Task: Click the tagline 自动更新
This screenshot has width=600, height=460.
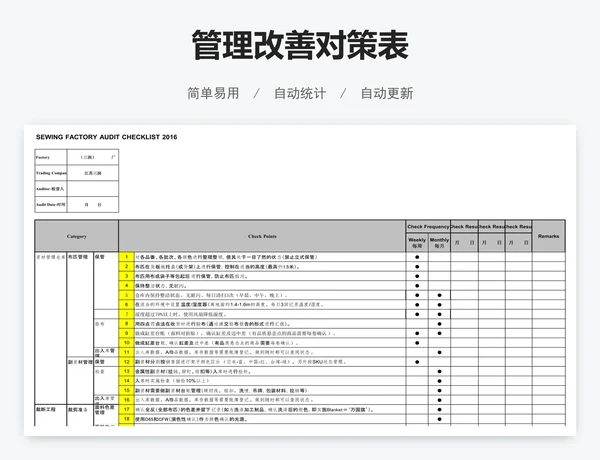Action: coord(387,93)
